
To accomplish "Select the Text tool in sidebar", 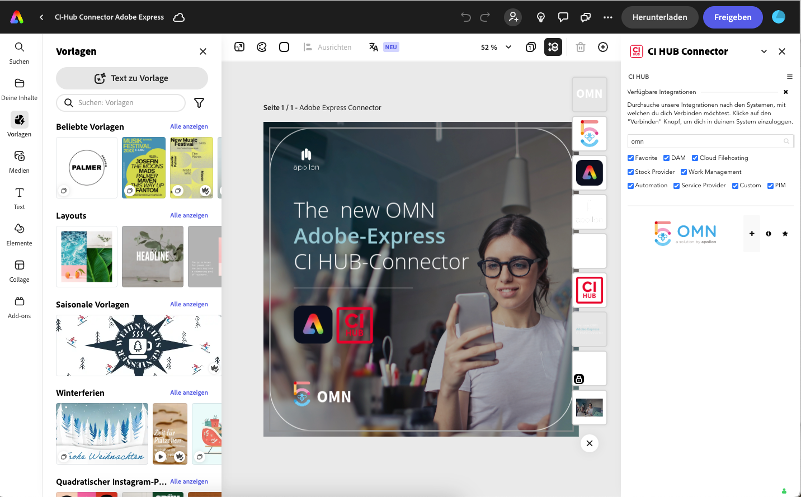I will (x=19, y=198).
